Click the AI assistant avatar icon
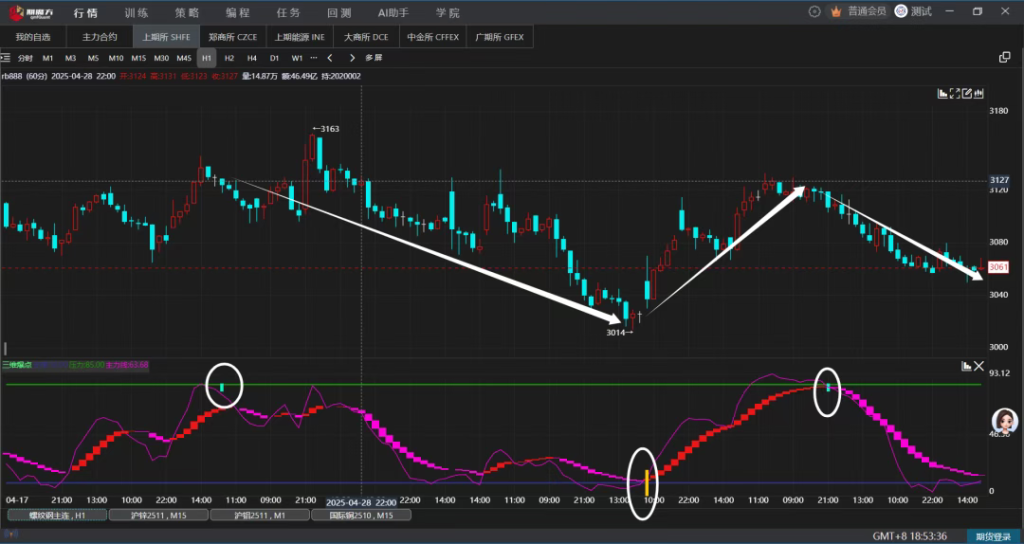 1003,420
